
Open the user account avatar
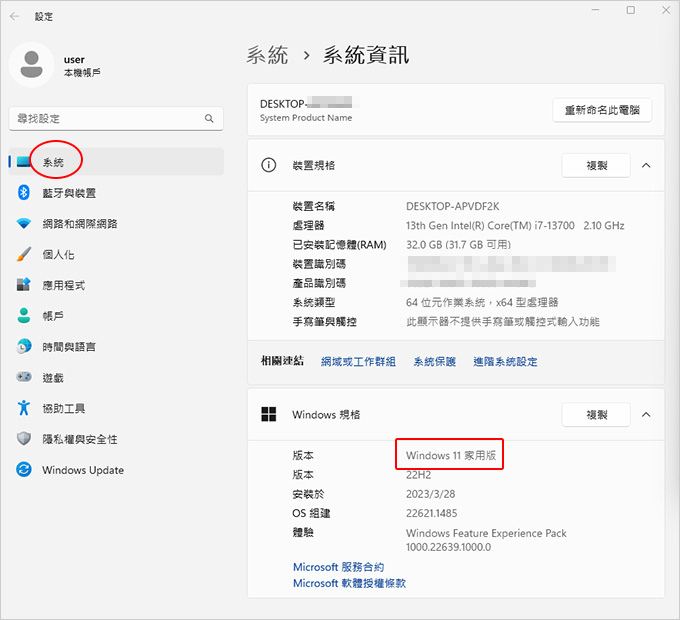coord(31,65)
